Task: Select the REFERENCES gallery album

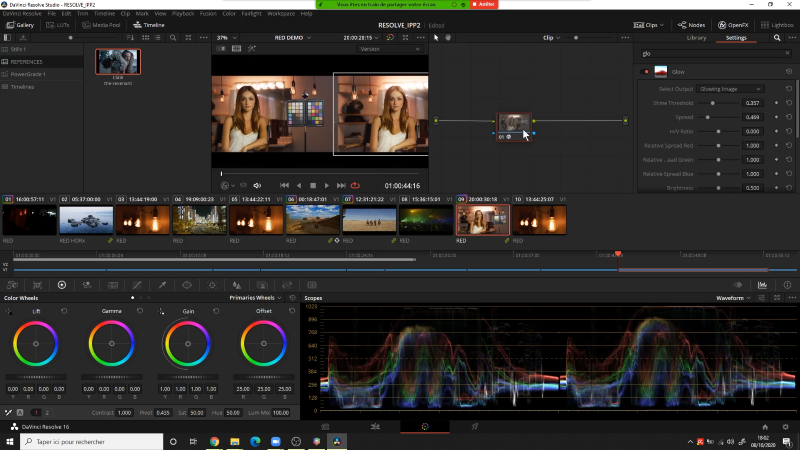Action: (x=42, y=62)
